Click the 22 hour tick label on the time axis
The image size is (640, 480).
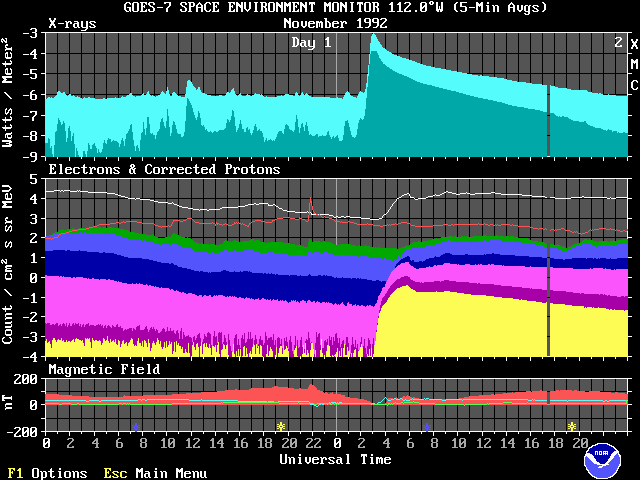pos(313,443)
